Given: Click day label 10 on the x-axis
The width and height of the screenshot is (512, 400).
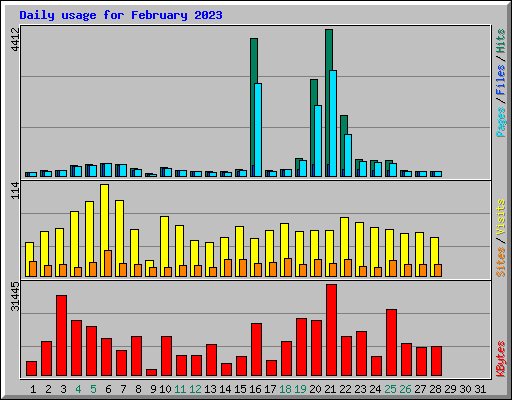Looking at the screenshot, I should pos(165,389).
